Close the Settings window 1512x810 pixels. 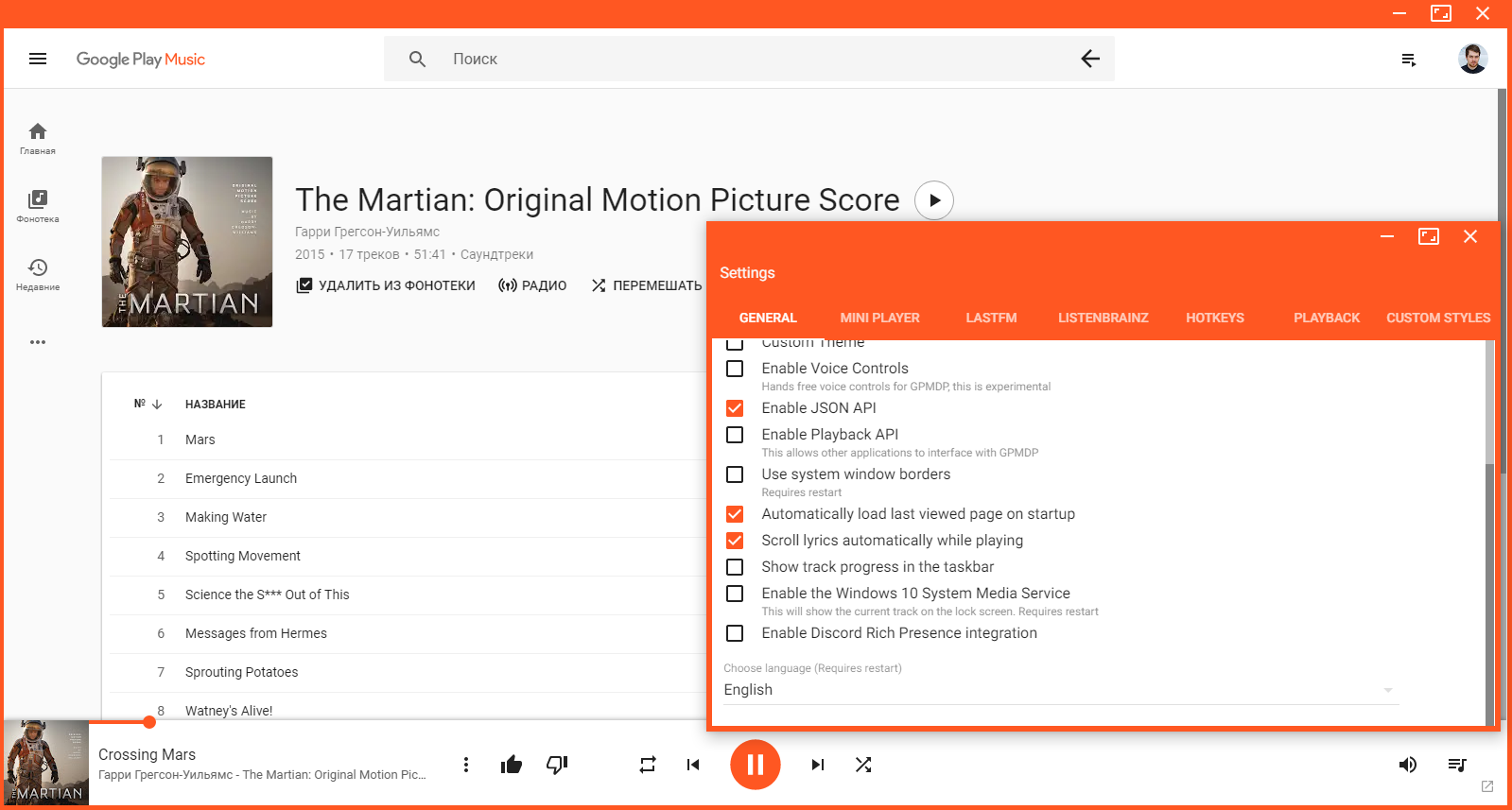[x=1470, y=236]
